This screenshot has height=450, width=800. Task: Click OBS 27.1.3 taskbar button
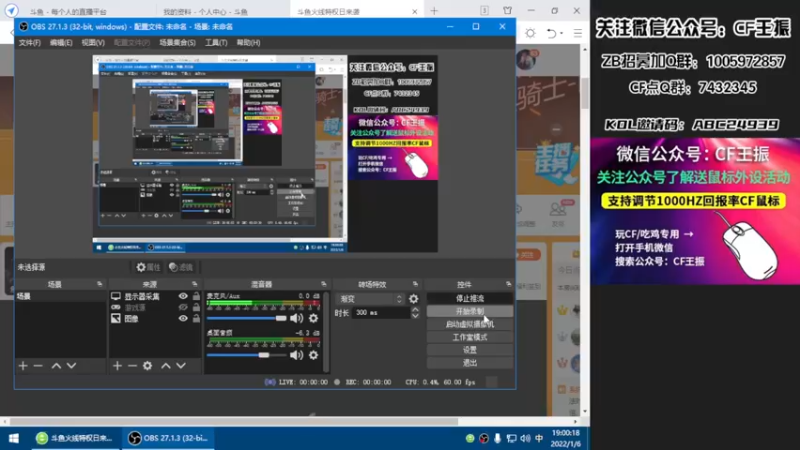coord(168,438)
